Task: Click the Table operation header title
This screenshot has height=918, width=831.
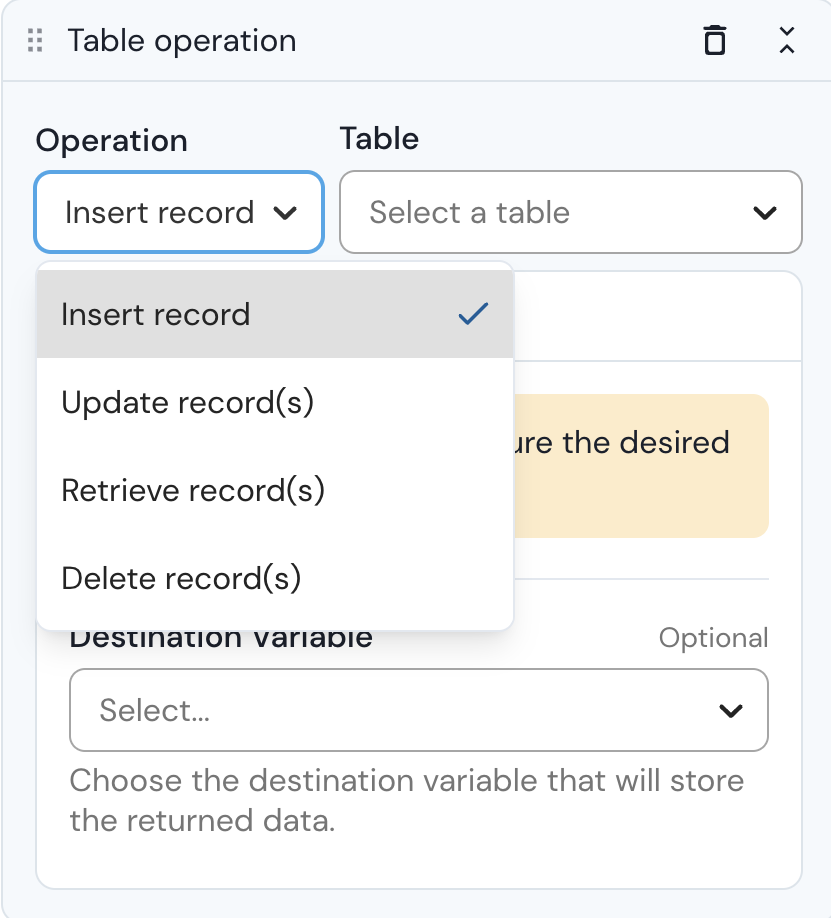Action: coord(182,41)
